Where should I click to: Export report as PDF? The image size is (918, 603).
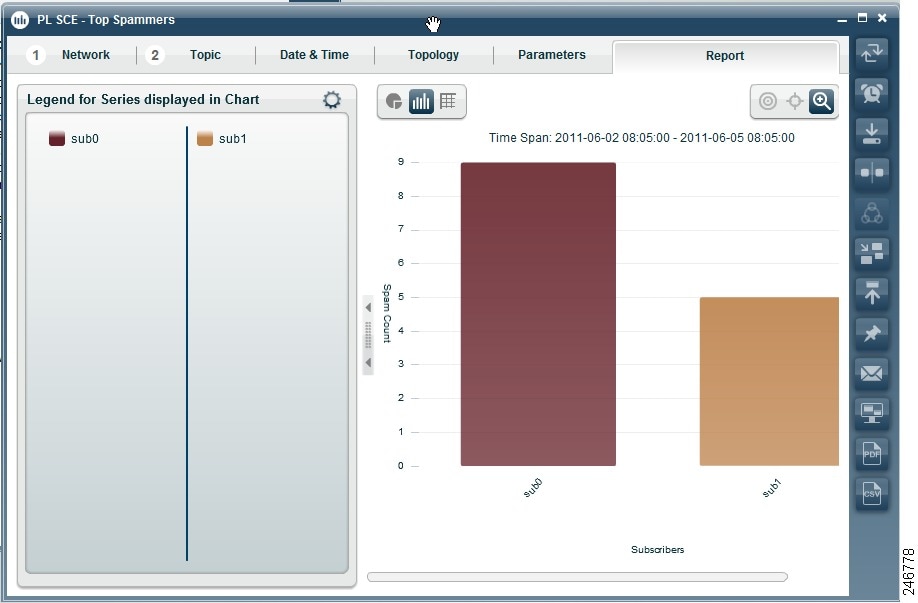[x=872, y=453]
